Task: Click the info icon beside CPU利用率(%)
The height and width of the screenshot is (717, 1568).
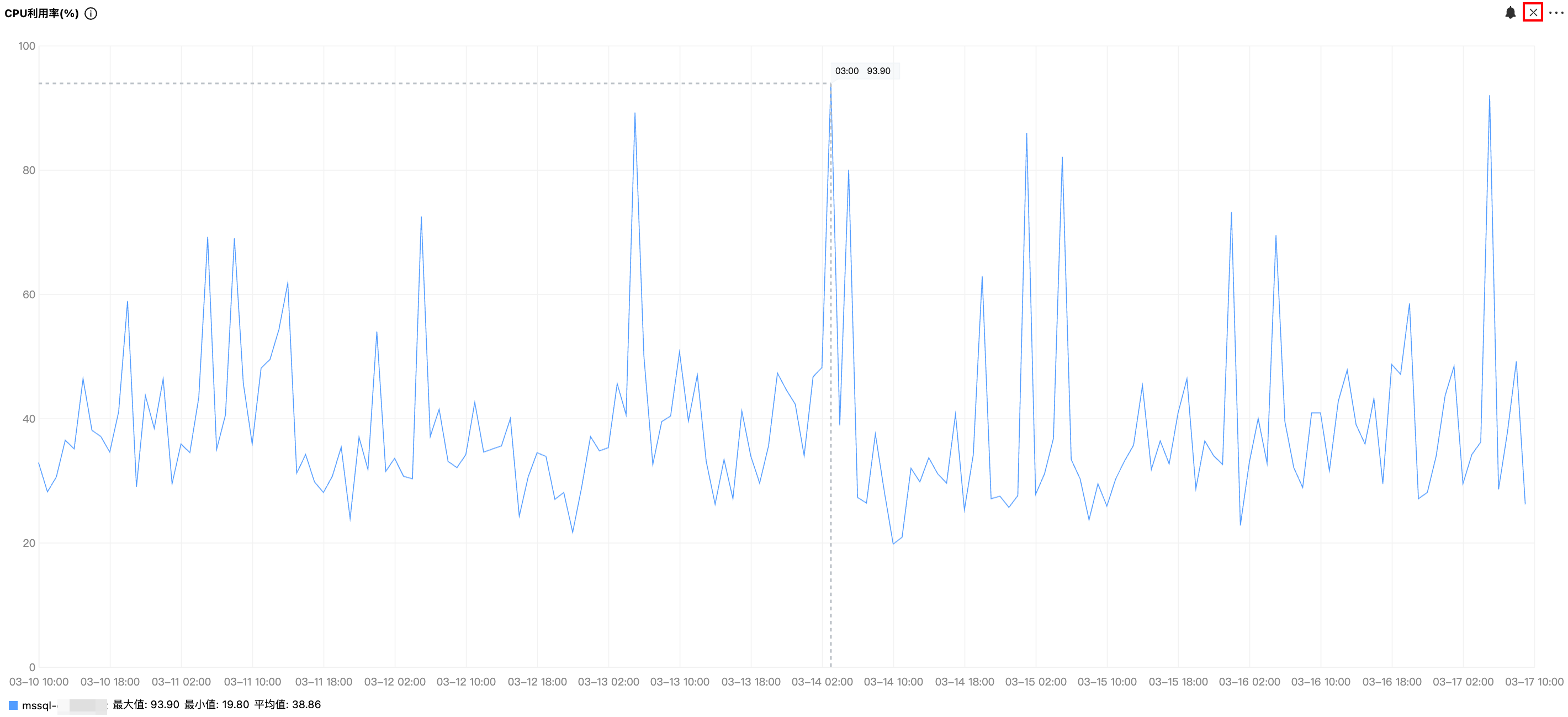Action: [x=91, y=13]
